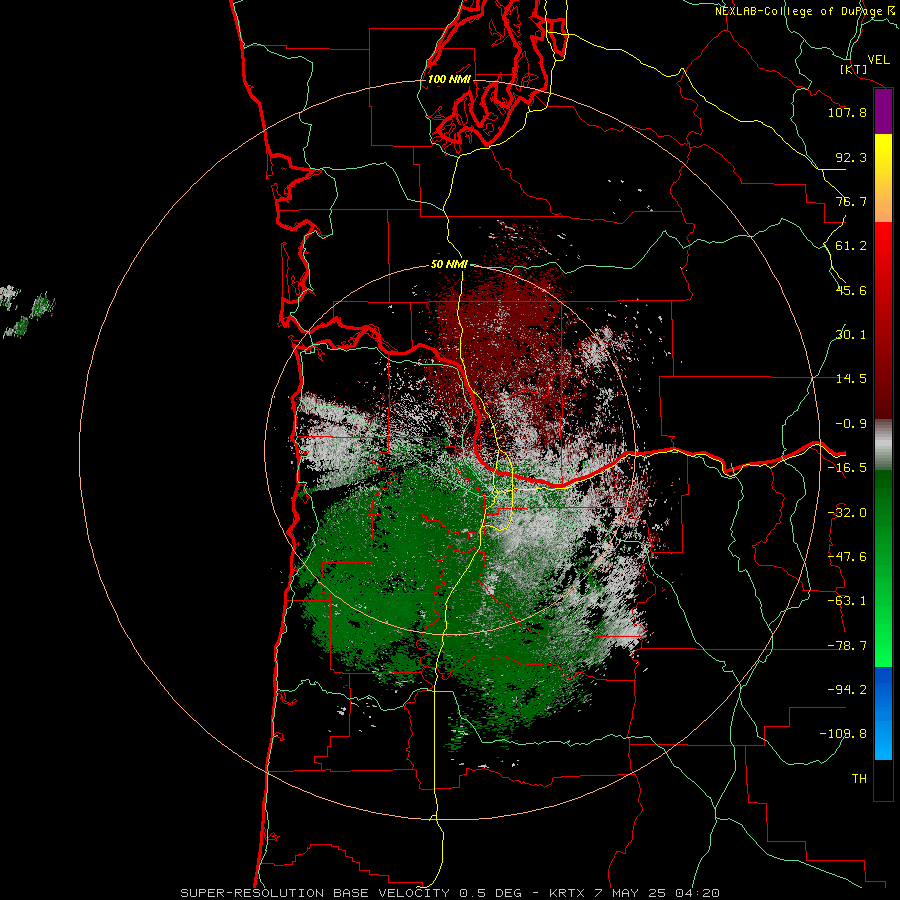This screenshot has width=900, height=900.
Task: Click the [KT] units label
Action: (x=854, y=69)
